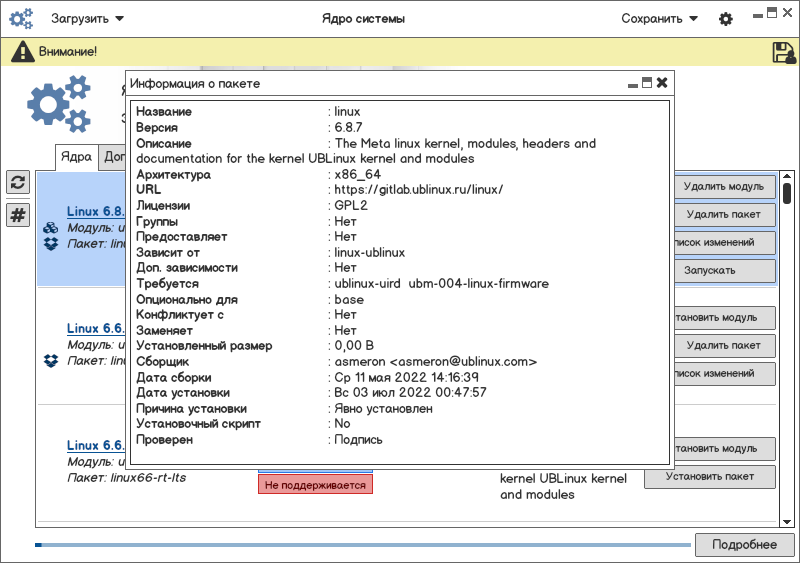Click the hash symbol icon button
Screen dimensions: 800x563
click(x=18, y=215)
